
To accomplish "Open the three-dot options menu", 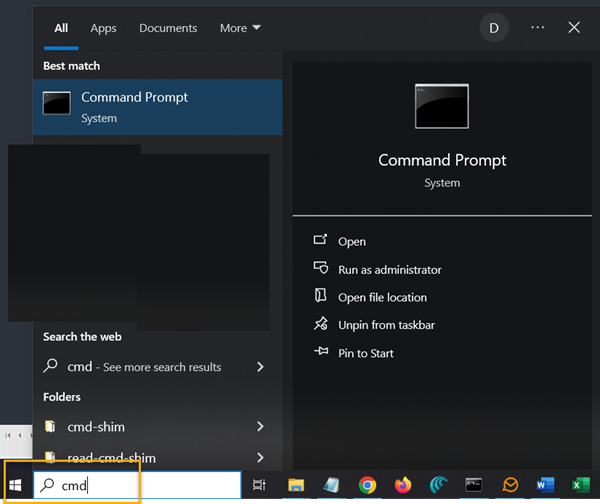I will click(538, 28).
